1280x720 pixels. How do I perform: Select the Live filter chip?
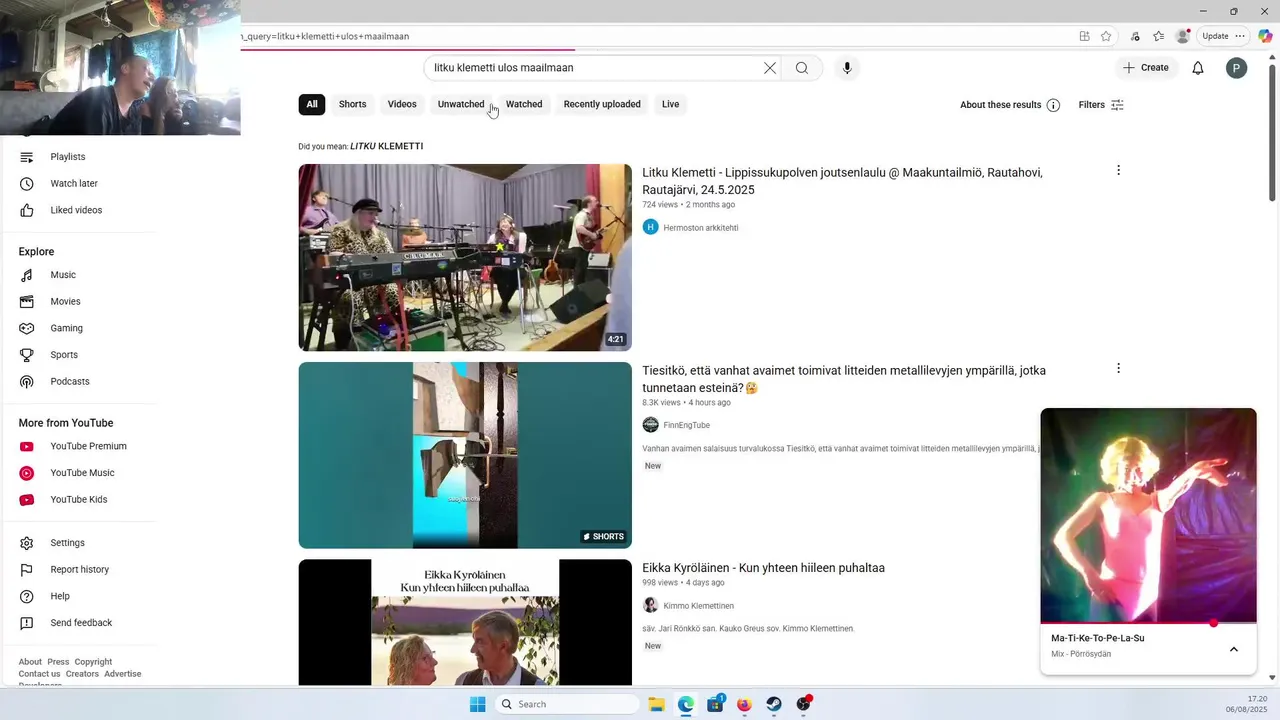(670, 104)
